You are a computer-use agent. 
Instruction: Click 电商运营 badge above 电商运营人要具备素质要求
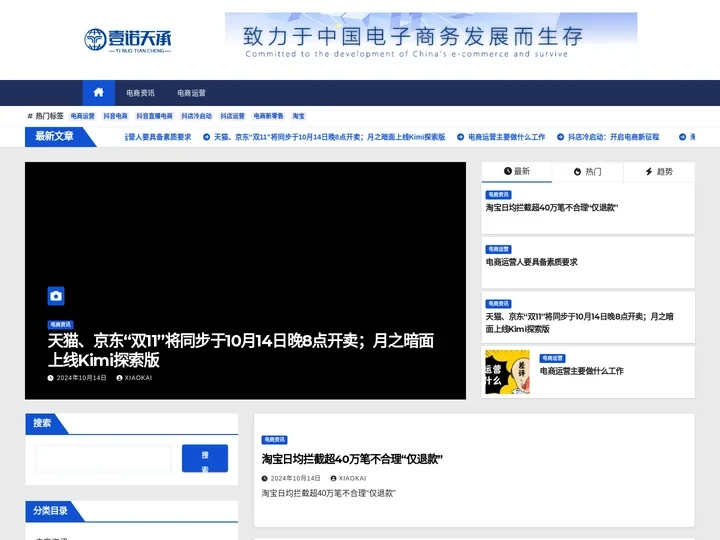[498, 249]
